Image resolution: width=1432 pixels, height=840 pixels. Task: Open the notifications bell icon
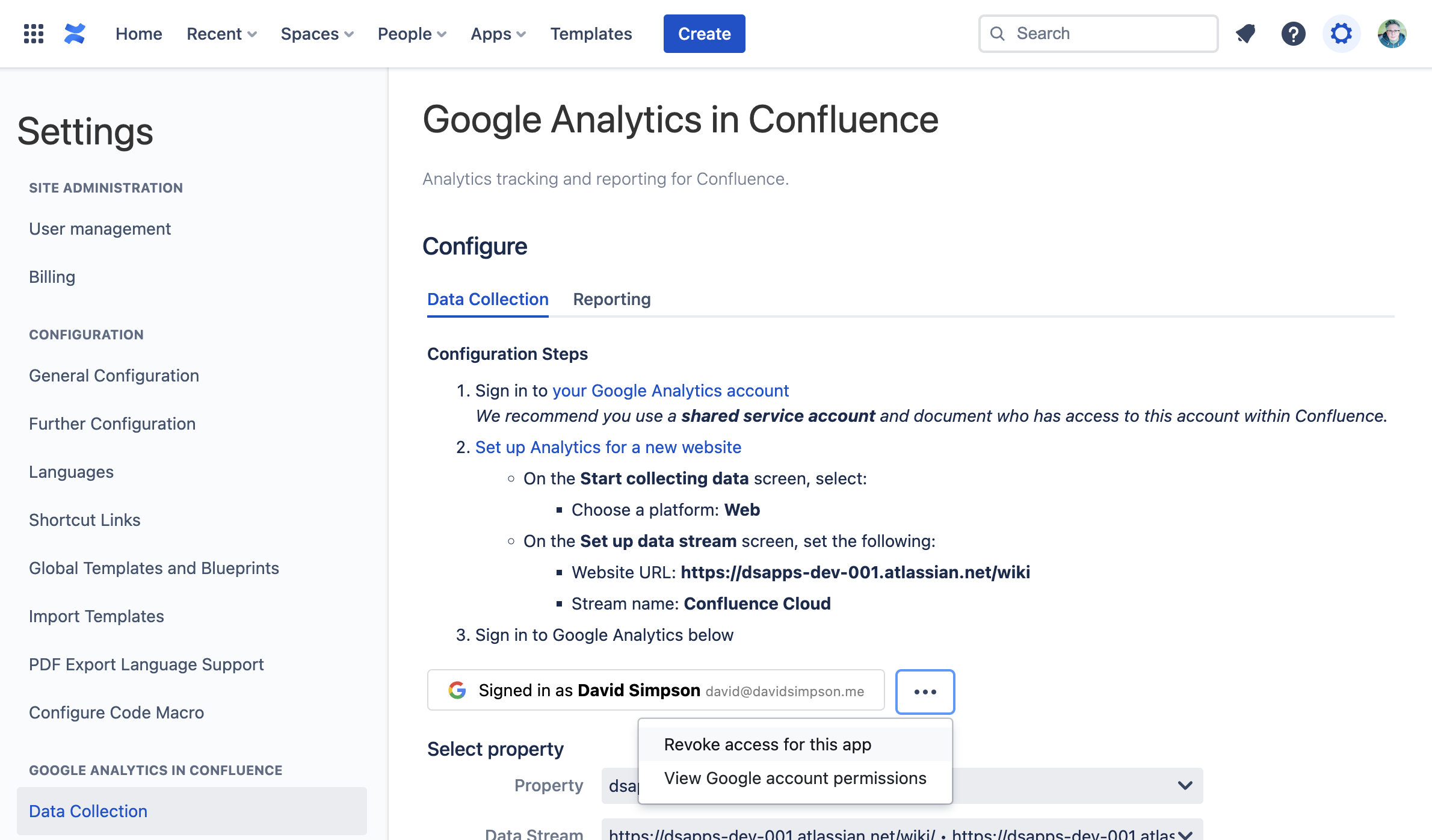click(x=1245, y=34)
